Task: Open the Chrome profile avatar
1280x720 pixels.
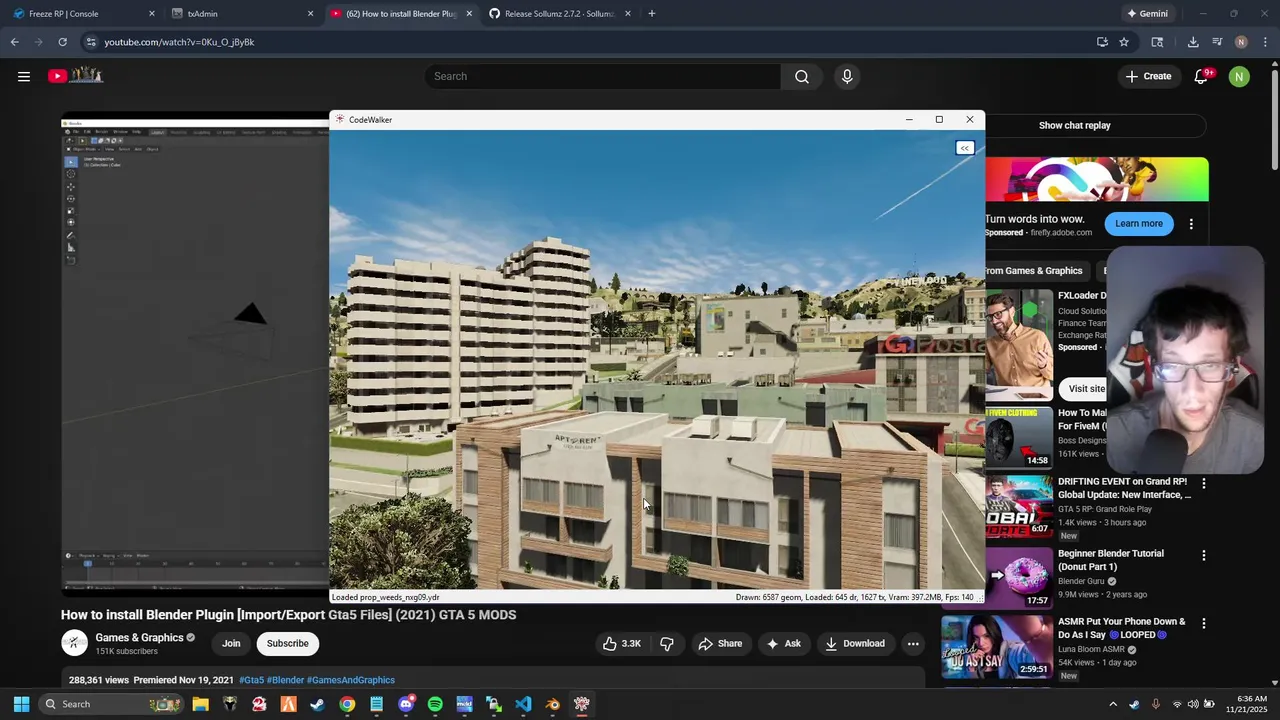Action: pos(1241,42)
